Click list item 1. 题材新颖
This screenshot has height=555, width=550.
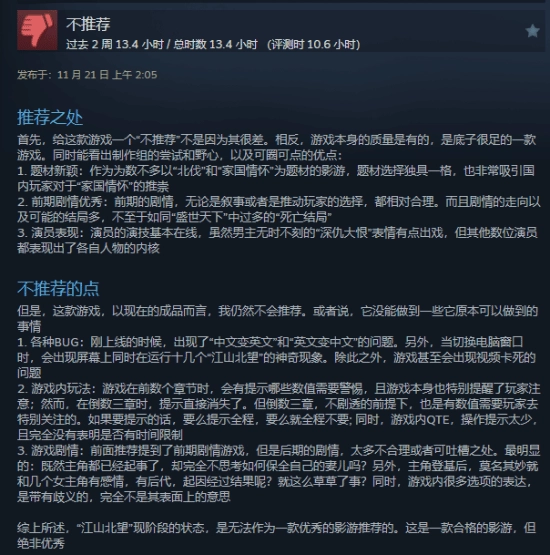tap(276, 178)
